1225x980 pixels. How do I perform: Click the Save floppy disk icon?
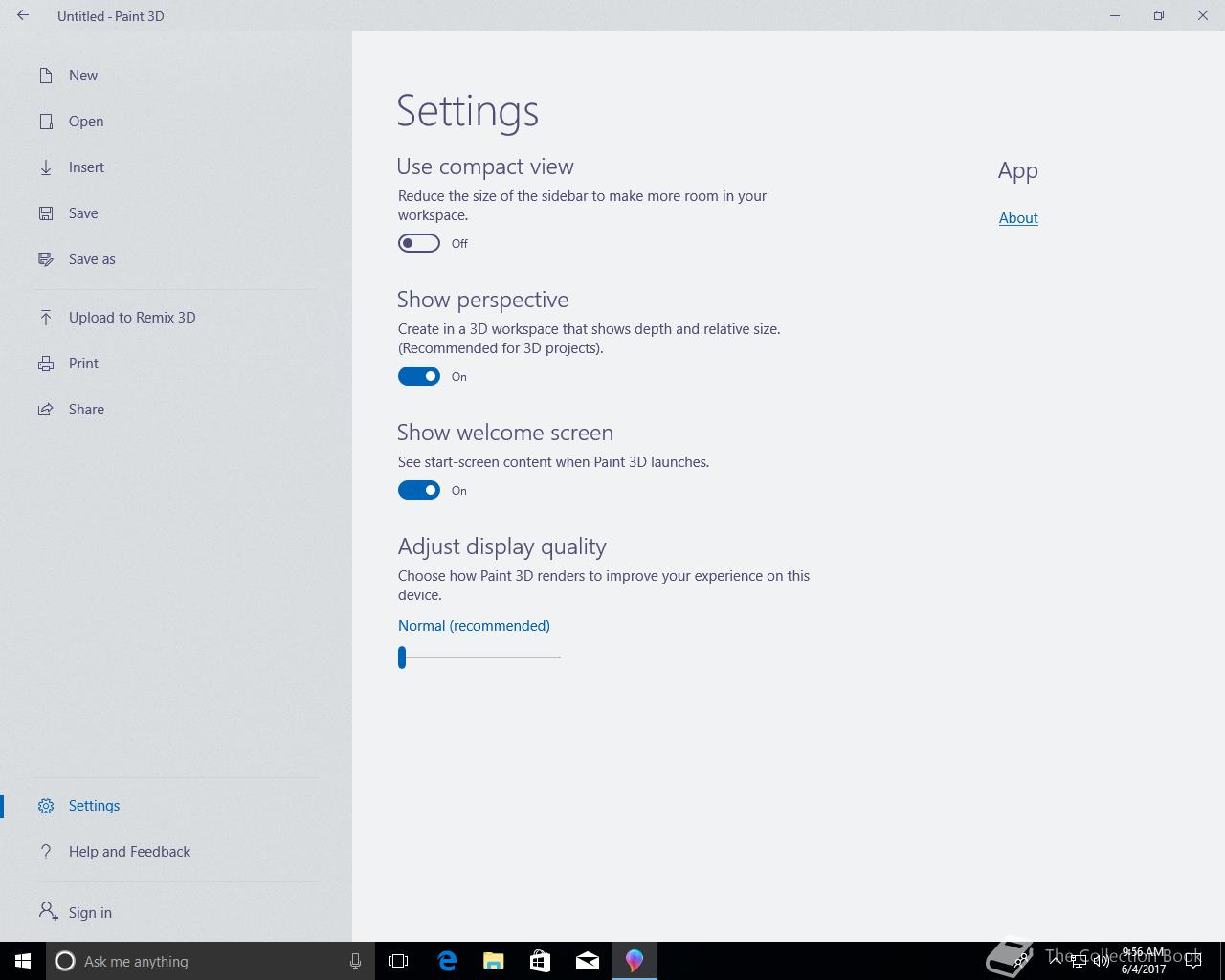tap(46, 213)
